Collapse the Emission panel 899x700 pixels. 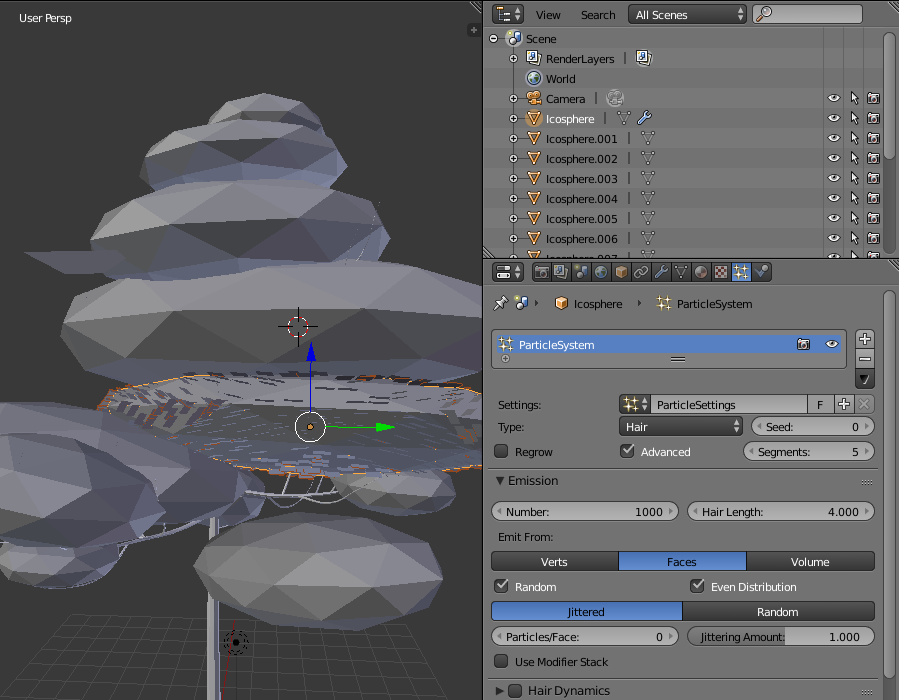tap(500, 480)
